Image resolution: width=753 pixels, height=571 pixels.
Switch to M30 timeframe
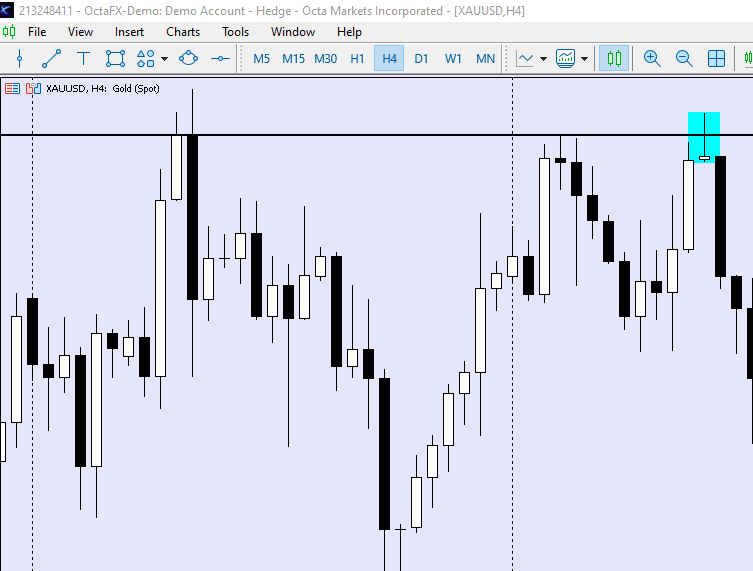(x=326, y=59)
